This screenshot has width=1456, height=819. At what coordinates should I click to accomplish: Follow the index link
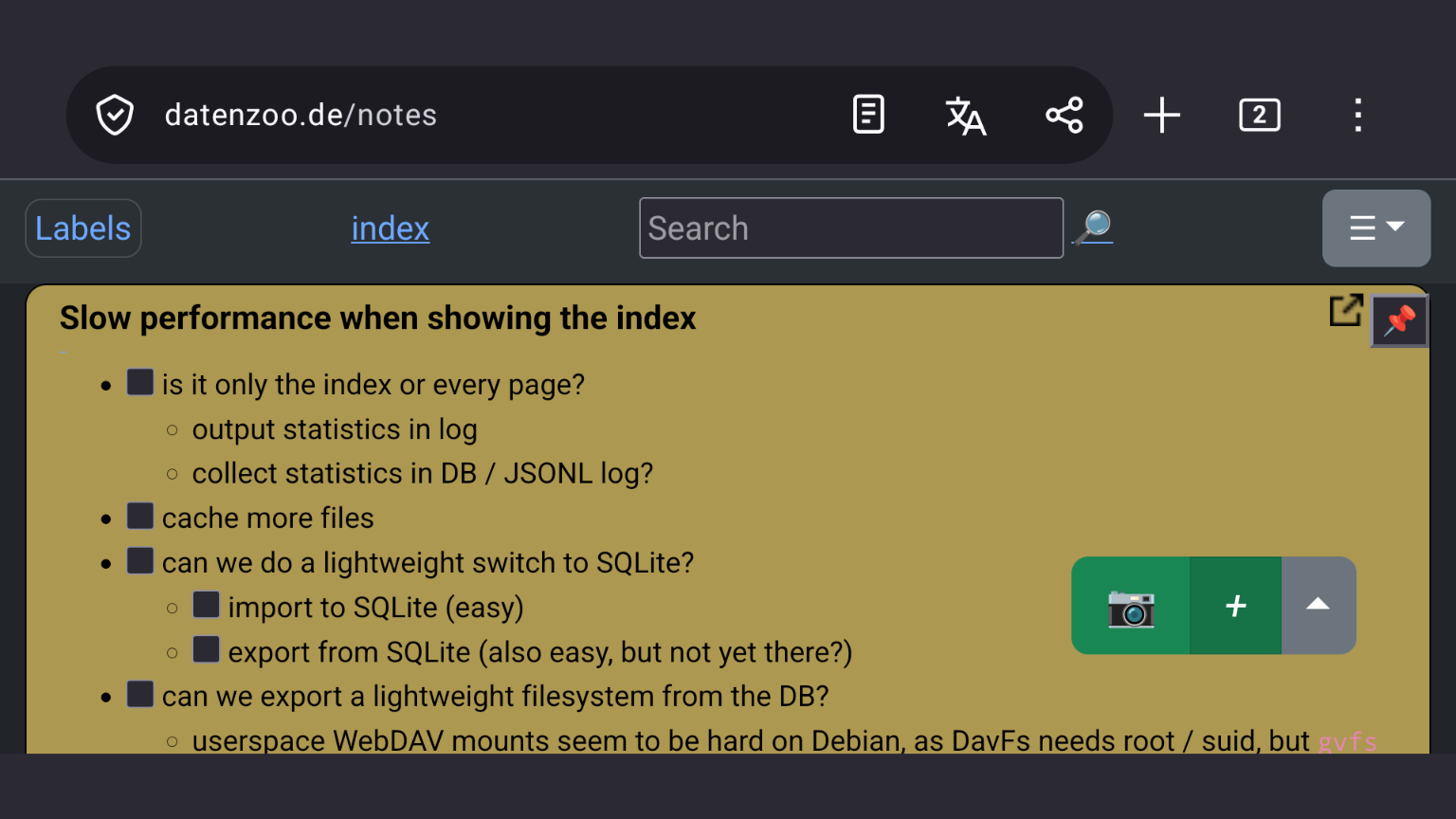pos(390,227)
